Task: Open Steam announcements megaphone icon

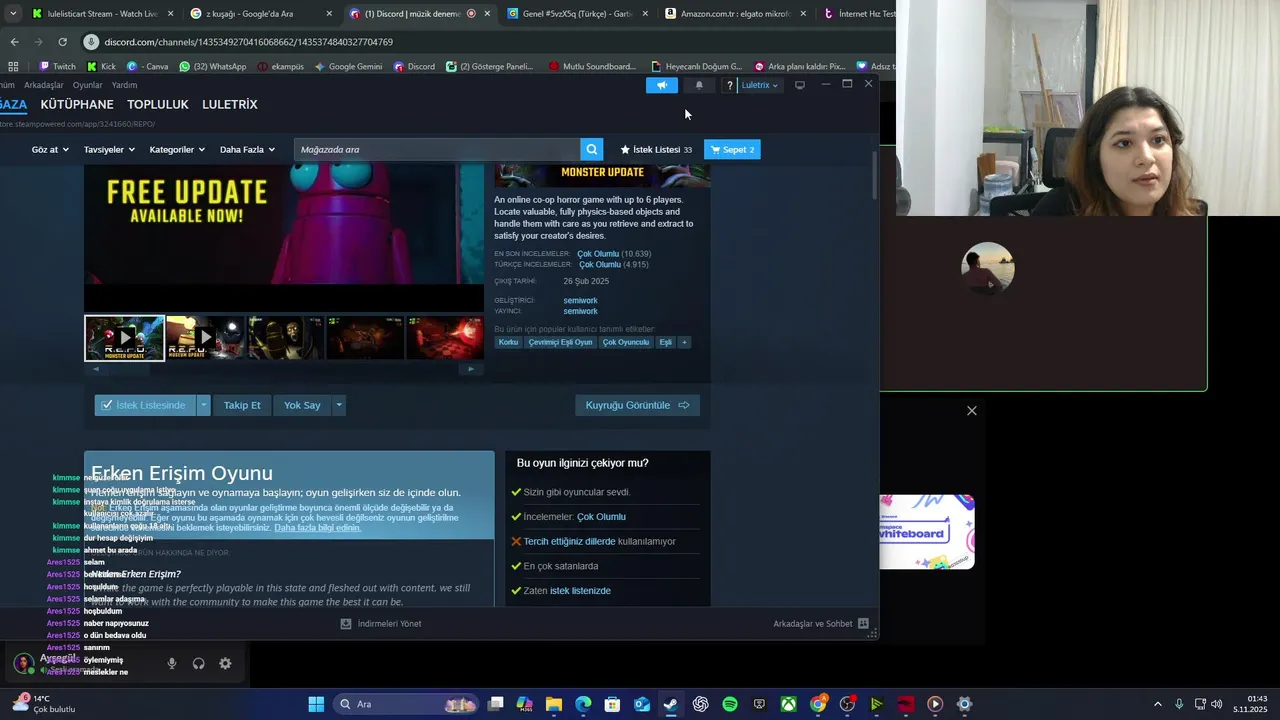Action: tap(662, 85)
